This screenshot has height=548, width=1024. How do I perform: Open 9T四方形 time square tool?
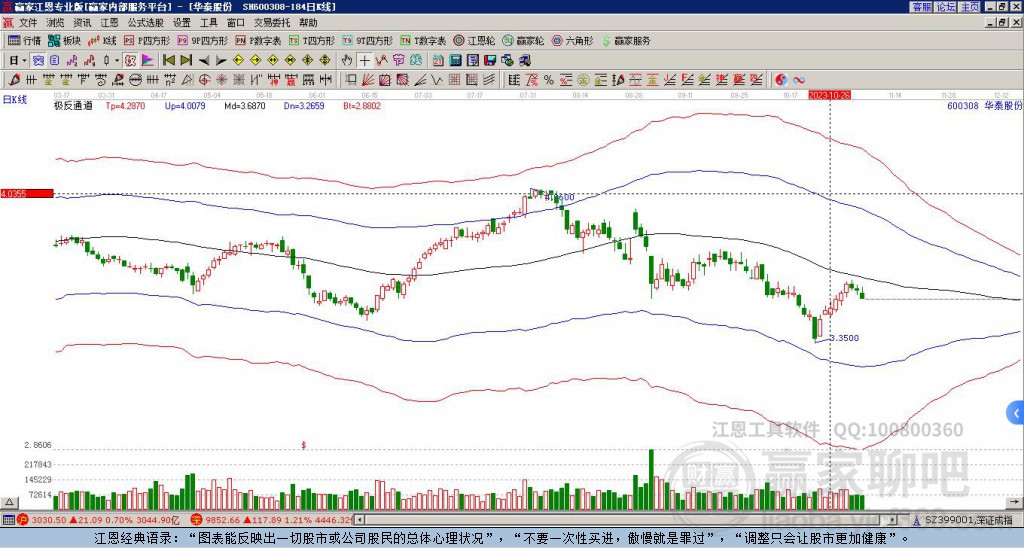pos(368,40)
